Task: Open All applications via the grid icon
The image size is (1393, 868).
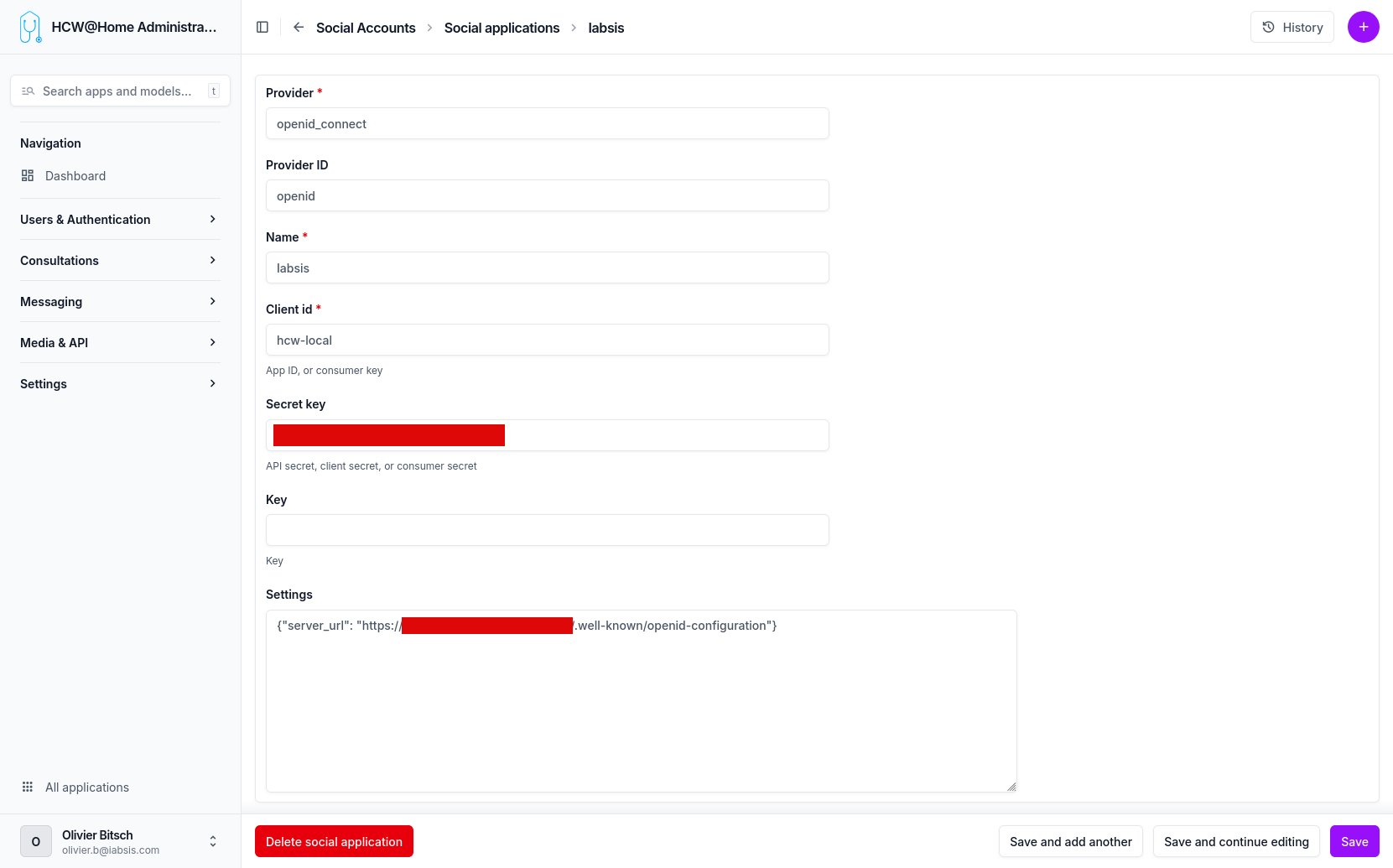Action: (x=27, y=787)
